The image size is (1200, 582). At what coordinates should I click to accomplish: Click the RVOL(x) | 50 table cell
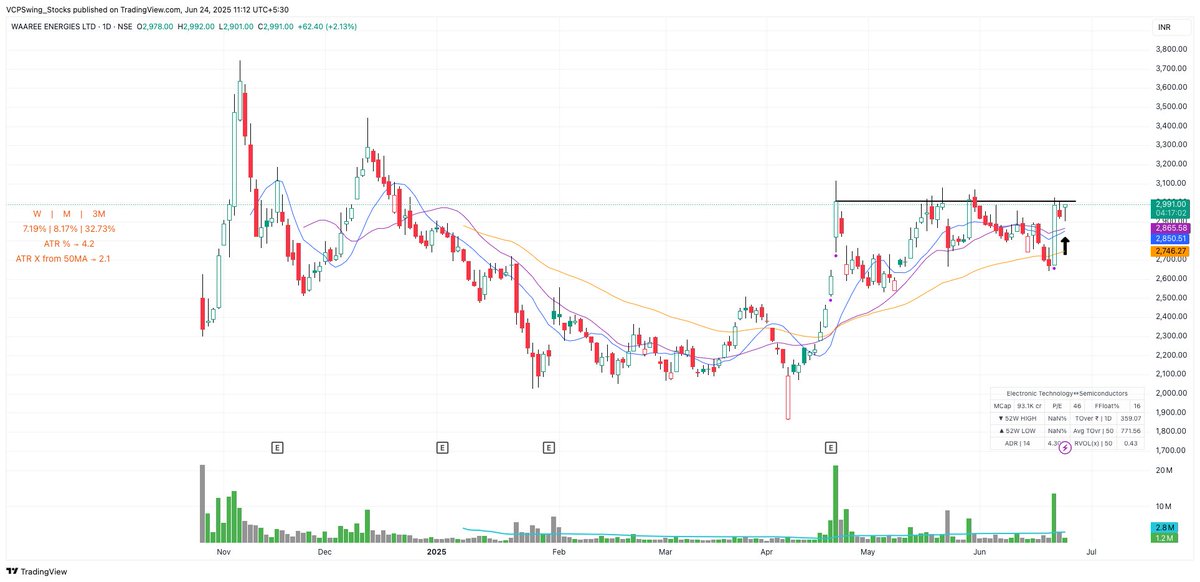[1094, 443]
